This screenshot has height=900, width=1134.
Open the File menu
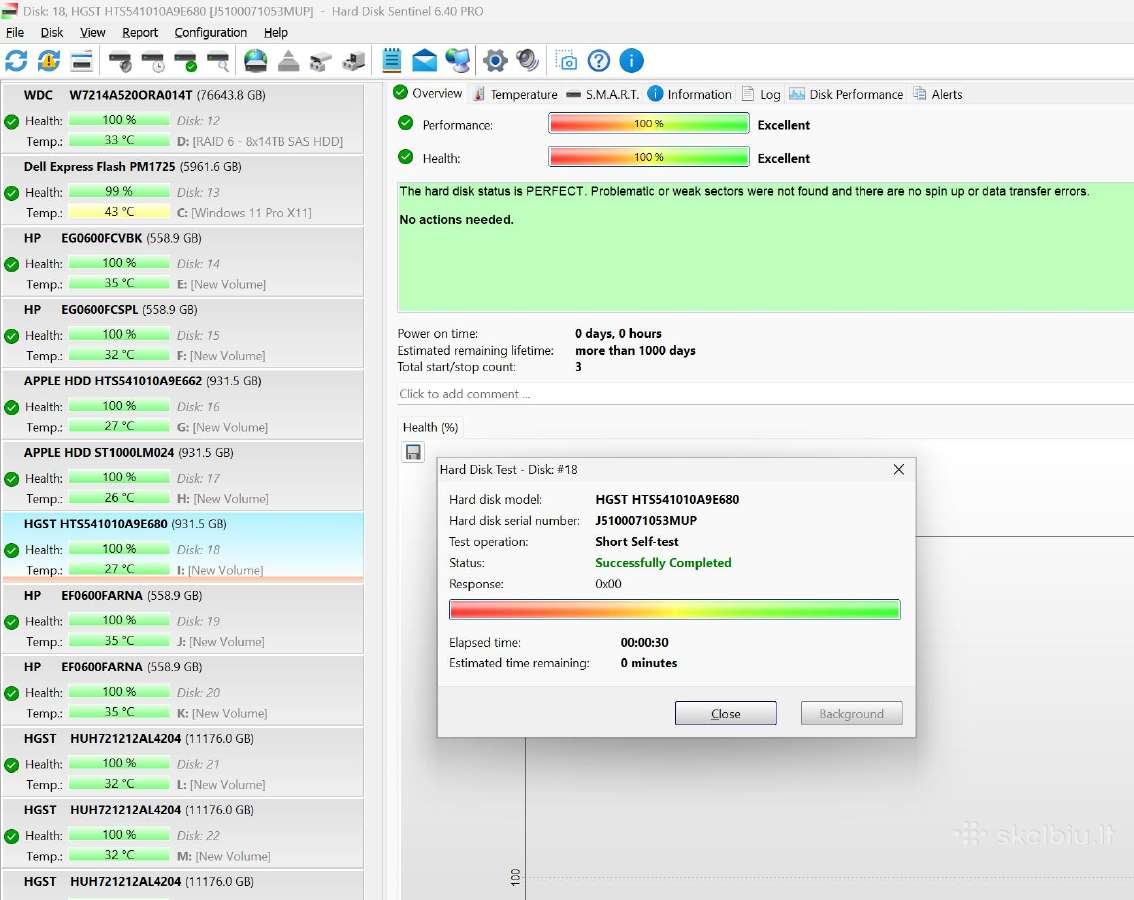pyautogui.click(x=14, y=33)
